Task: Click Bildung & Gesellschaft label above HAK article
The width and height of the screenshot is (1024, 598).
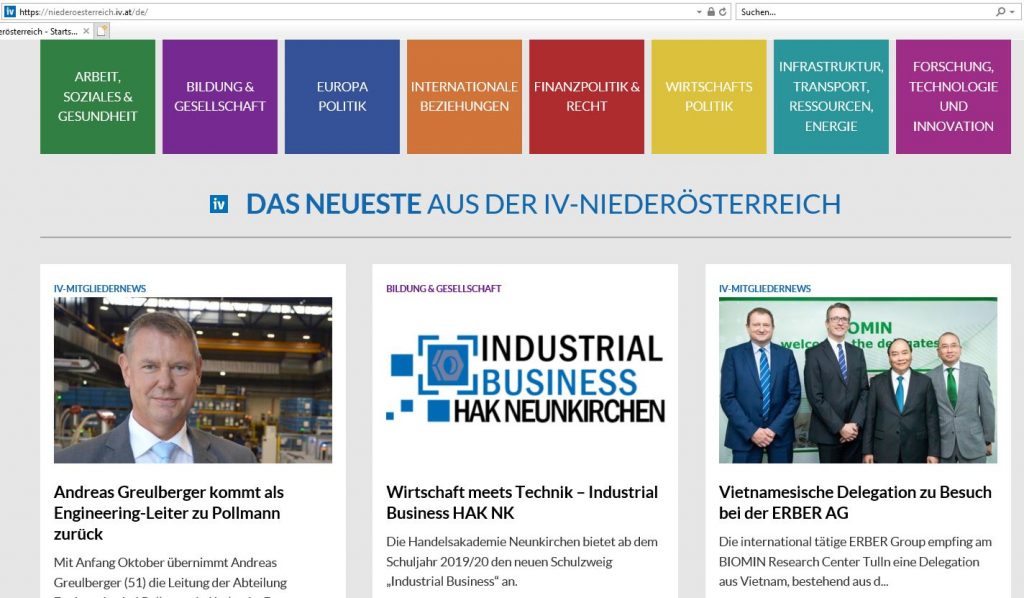Action: [x=443, y=289]
